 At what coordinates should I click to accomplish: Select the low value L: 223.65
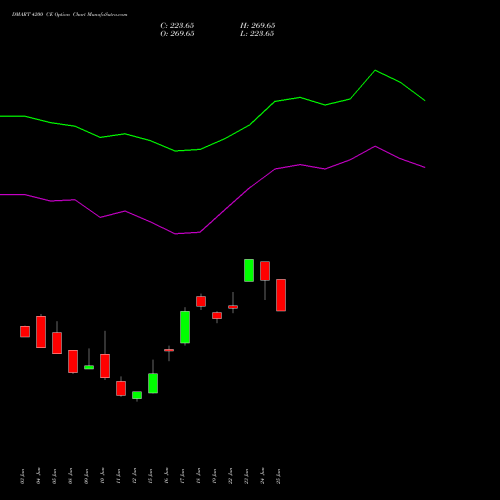tap(257, 34)
